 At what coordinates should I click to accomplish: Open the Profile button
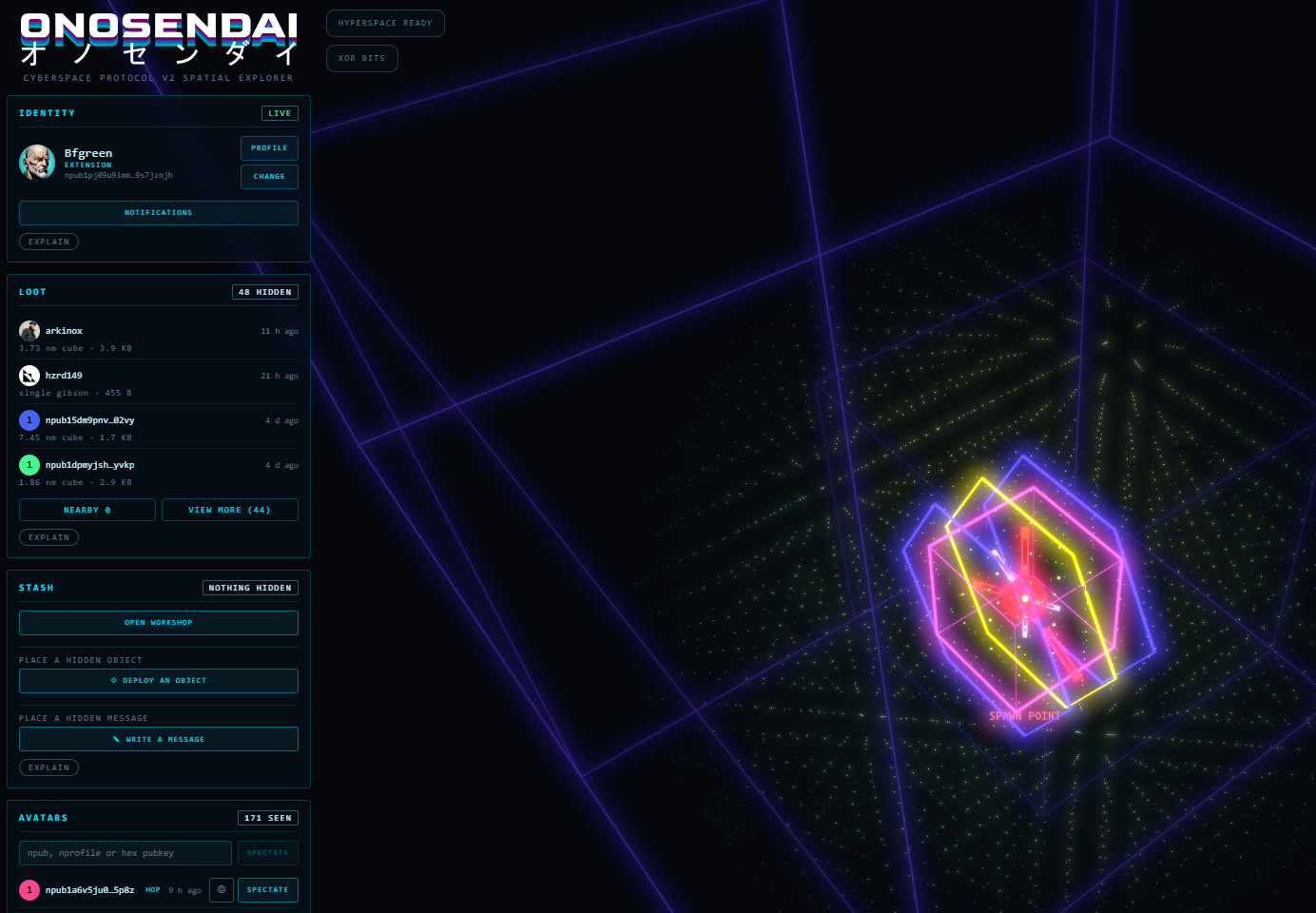[269, 148]
